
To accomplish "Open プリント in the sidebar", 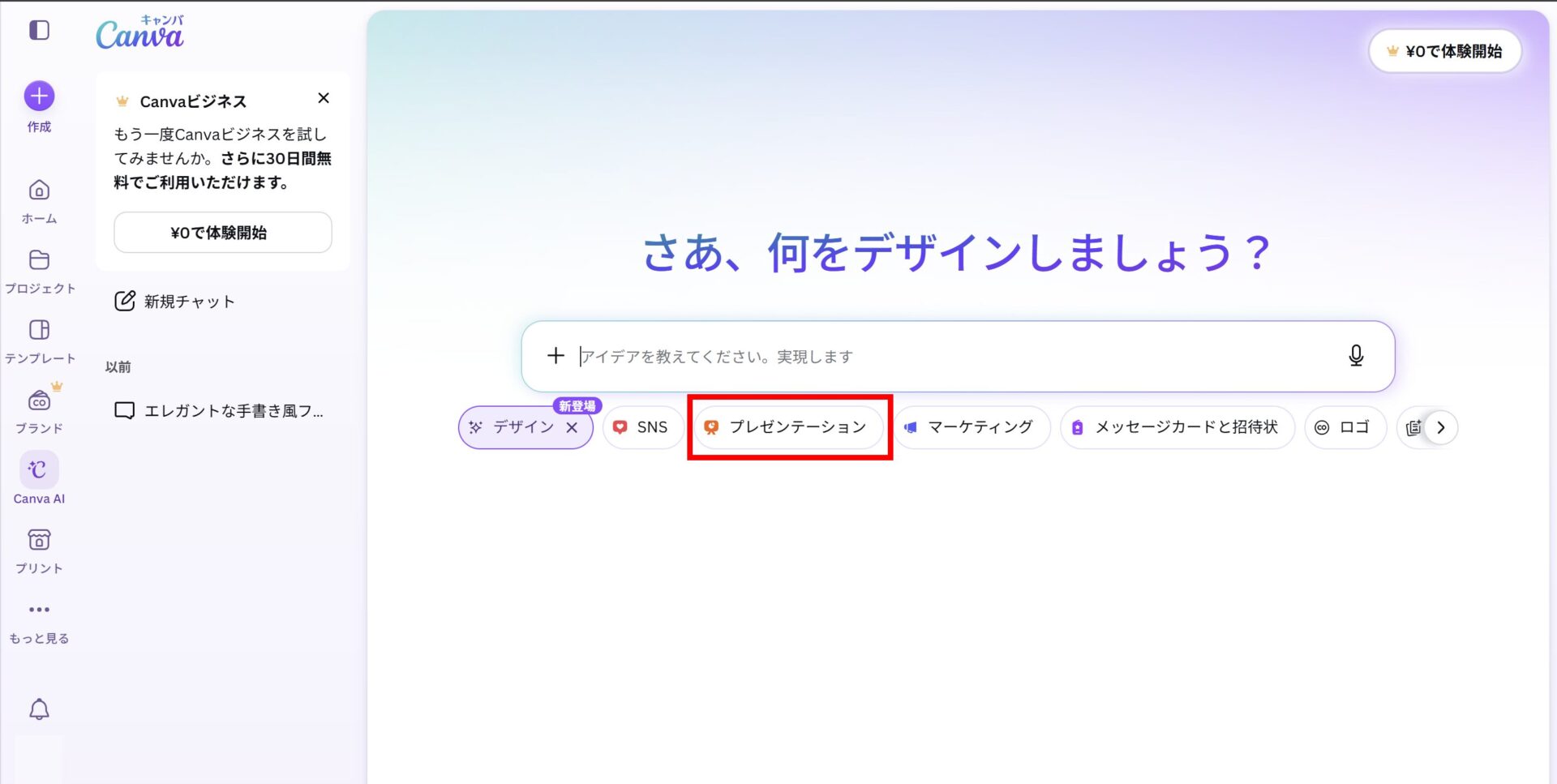I will [39, 551].
